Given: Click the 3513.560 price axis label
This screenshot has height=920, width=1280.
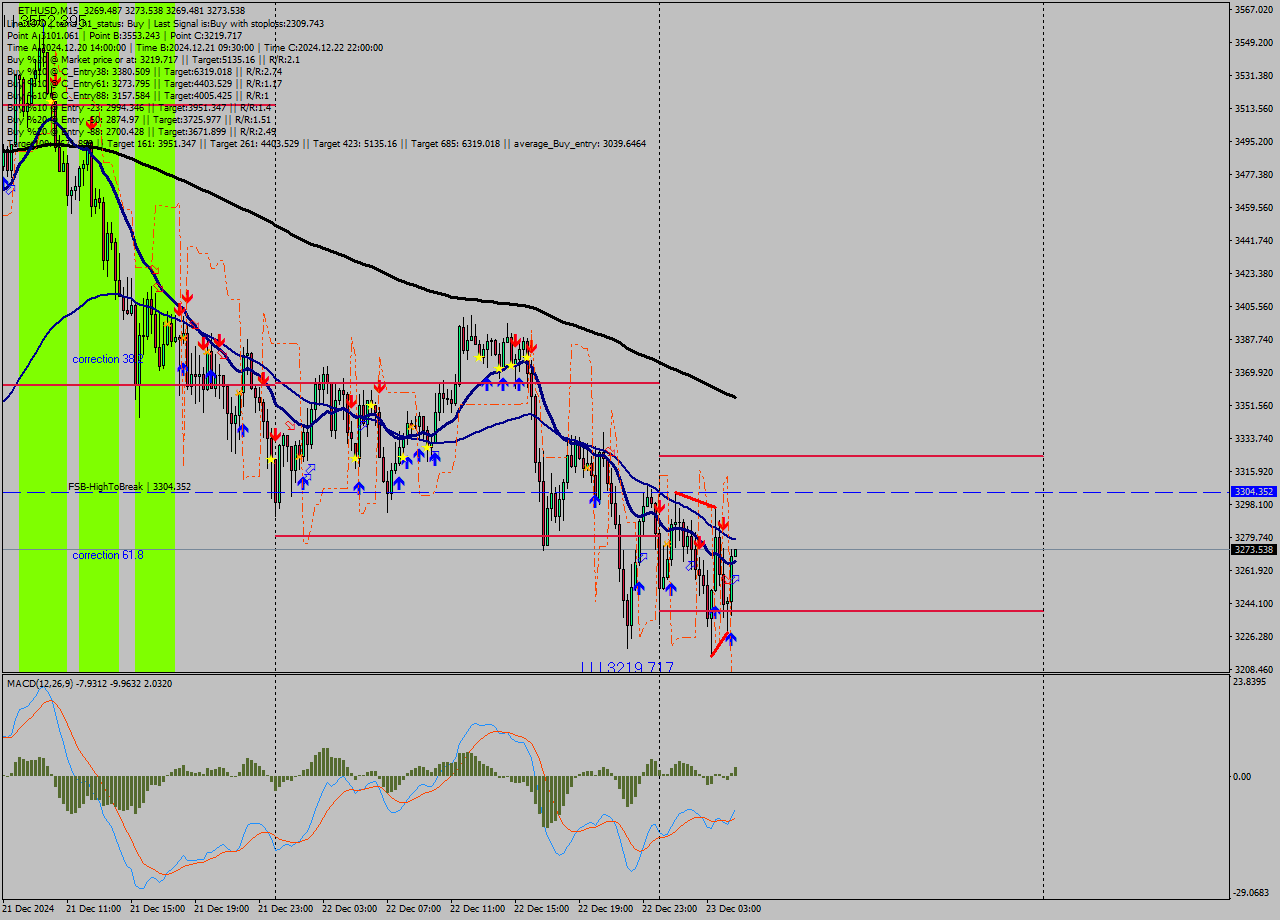Looking at the screenshot, I should (1253, 108).
